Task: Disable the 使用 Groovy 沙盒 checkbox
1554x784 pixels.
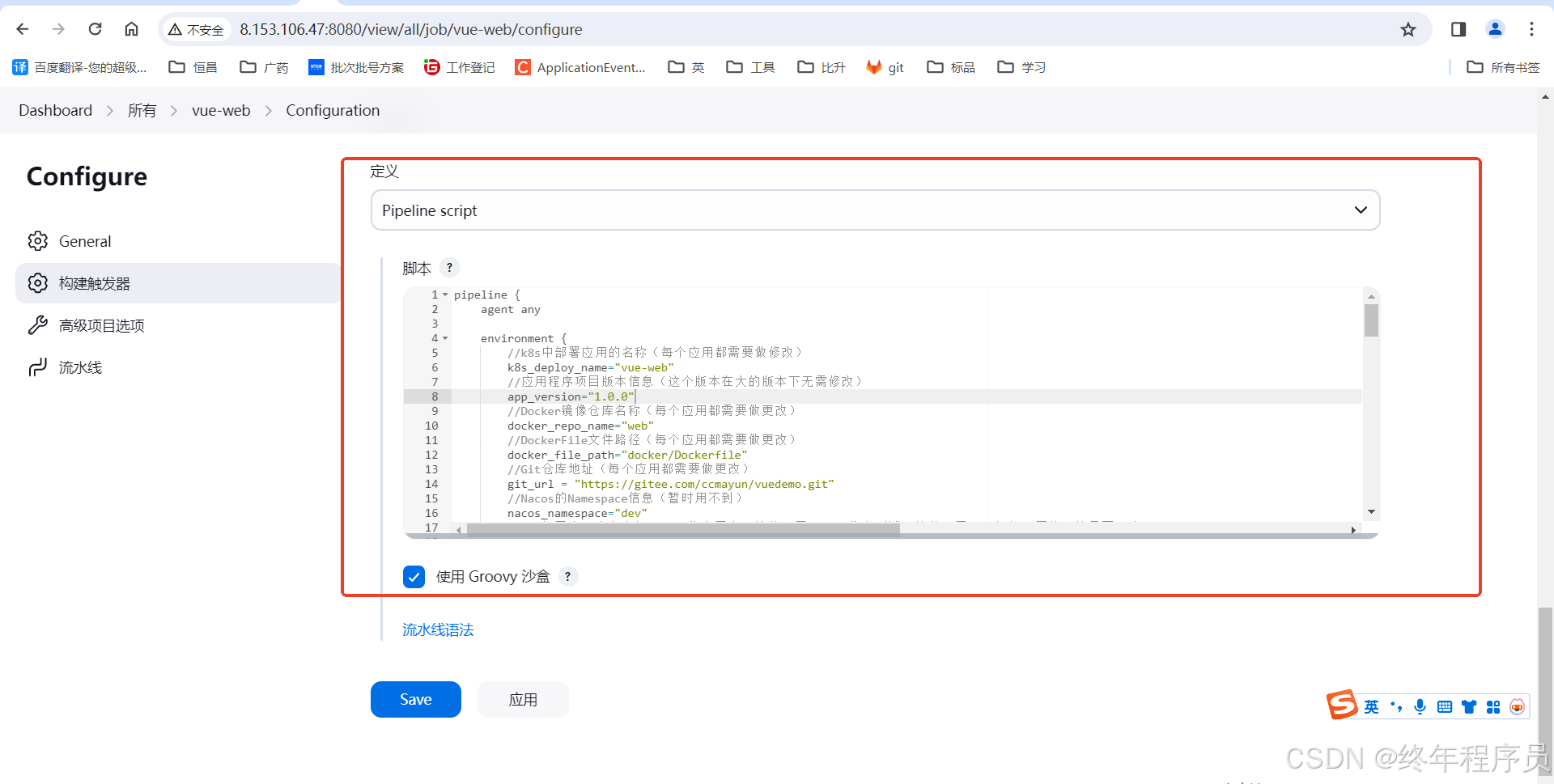Action: pyautogui.click(x=414, y=576)
